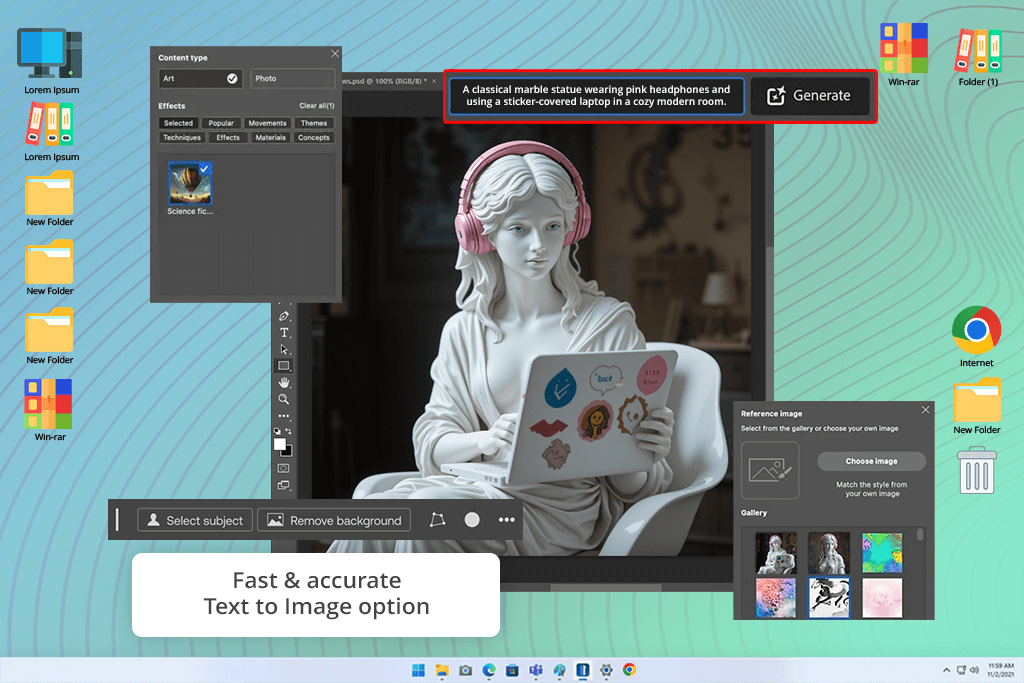Show hidden icons in system tray
This screenshot has height=683, width=1024.
[x=946, y=669]
